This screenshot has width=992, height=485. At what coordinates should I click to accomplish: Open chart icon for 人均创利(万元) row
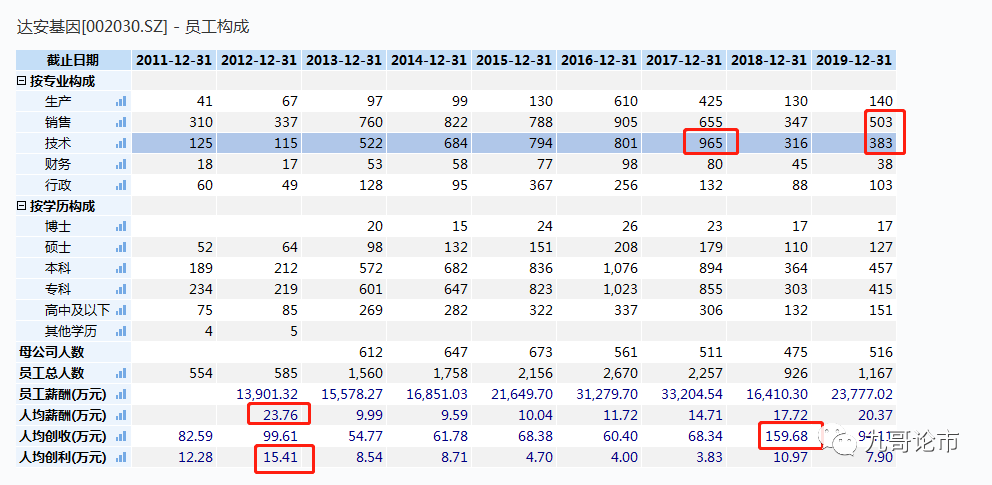121,457
